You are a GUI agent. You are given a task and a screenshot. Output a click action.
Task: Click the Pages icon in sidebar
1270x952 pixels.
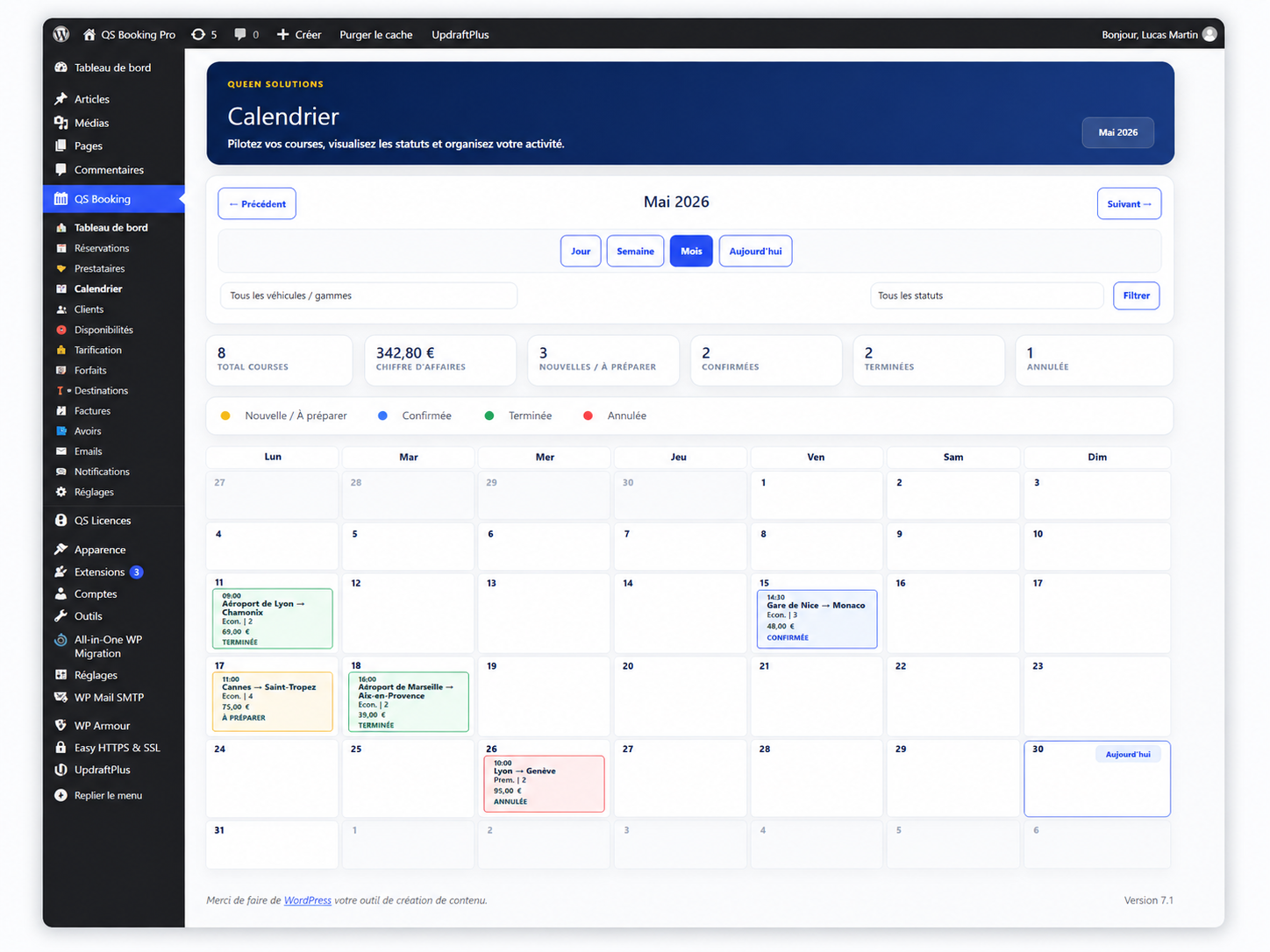[x=61, y=146]
